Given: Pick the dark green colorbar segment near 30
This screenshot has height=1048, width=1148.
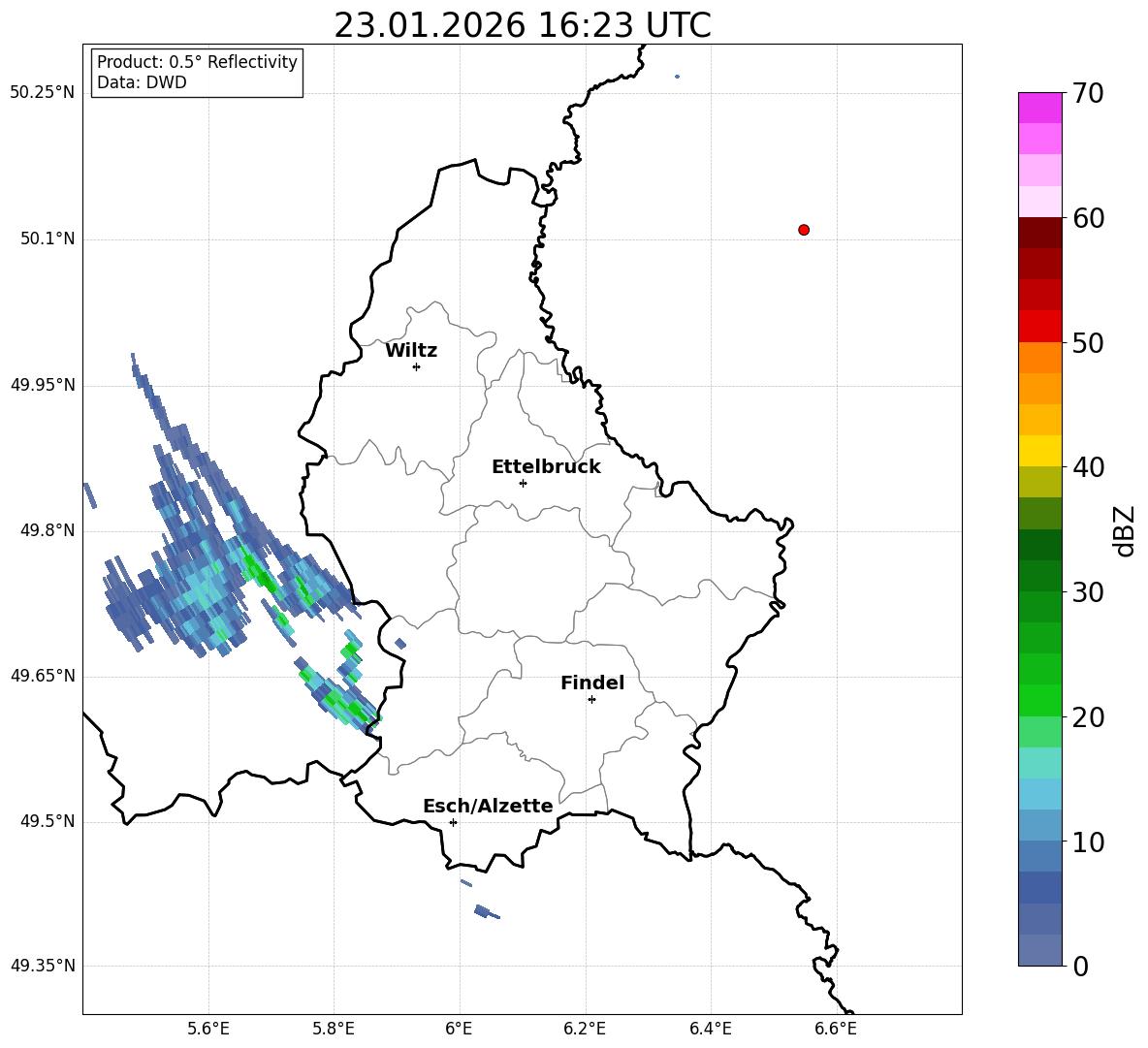Looking at the screenshot, I should (1039, 576).
